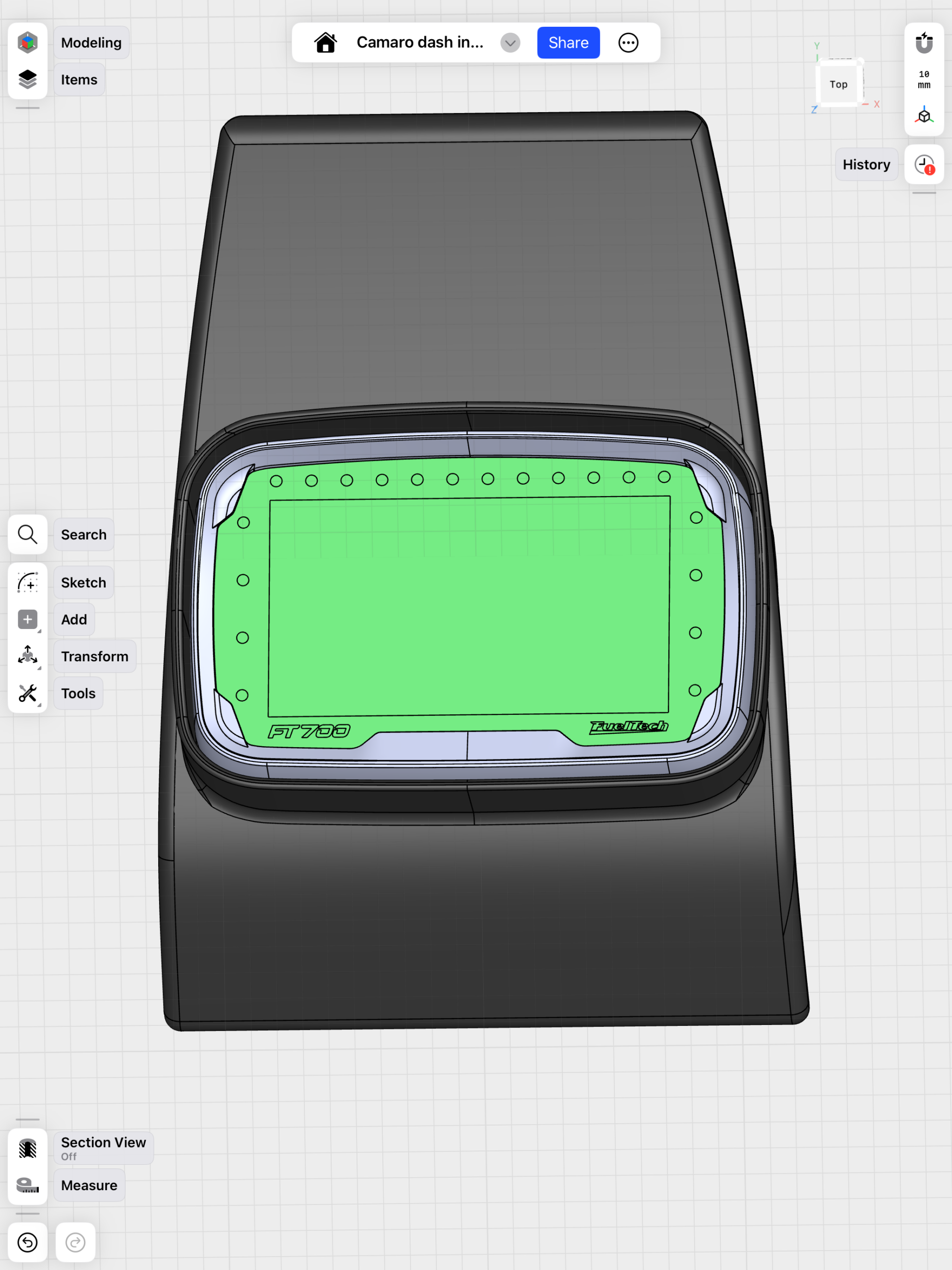Open the Transform tool icon
The image size is (952, 1270).
28,656
